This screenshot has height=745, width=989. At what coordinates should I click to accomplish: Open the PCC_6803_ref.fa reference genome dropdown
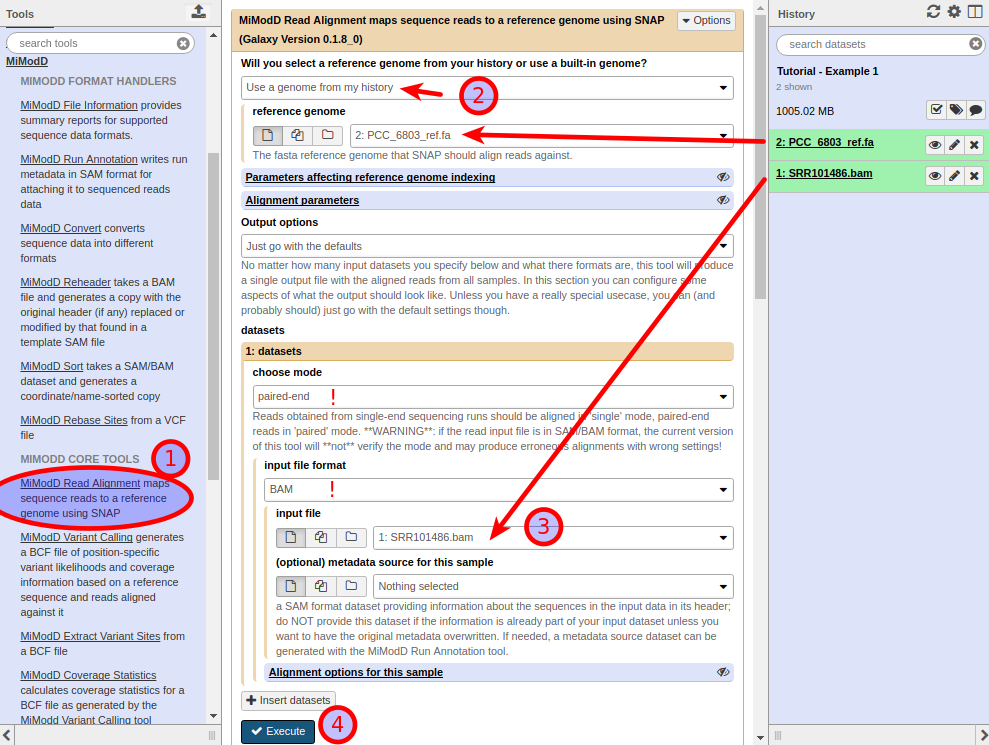pyautogui.click(x=542, y=136)
